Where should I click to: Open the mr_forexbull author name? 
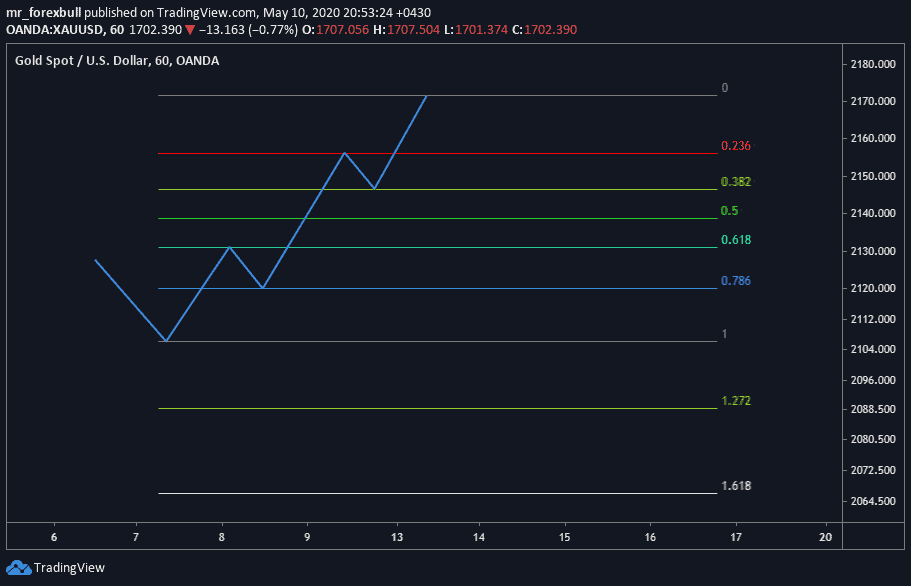44,13
